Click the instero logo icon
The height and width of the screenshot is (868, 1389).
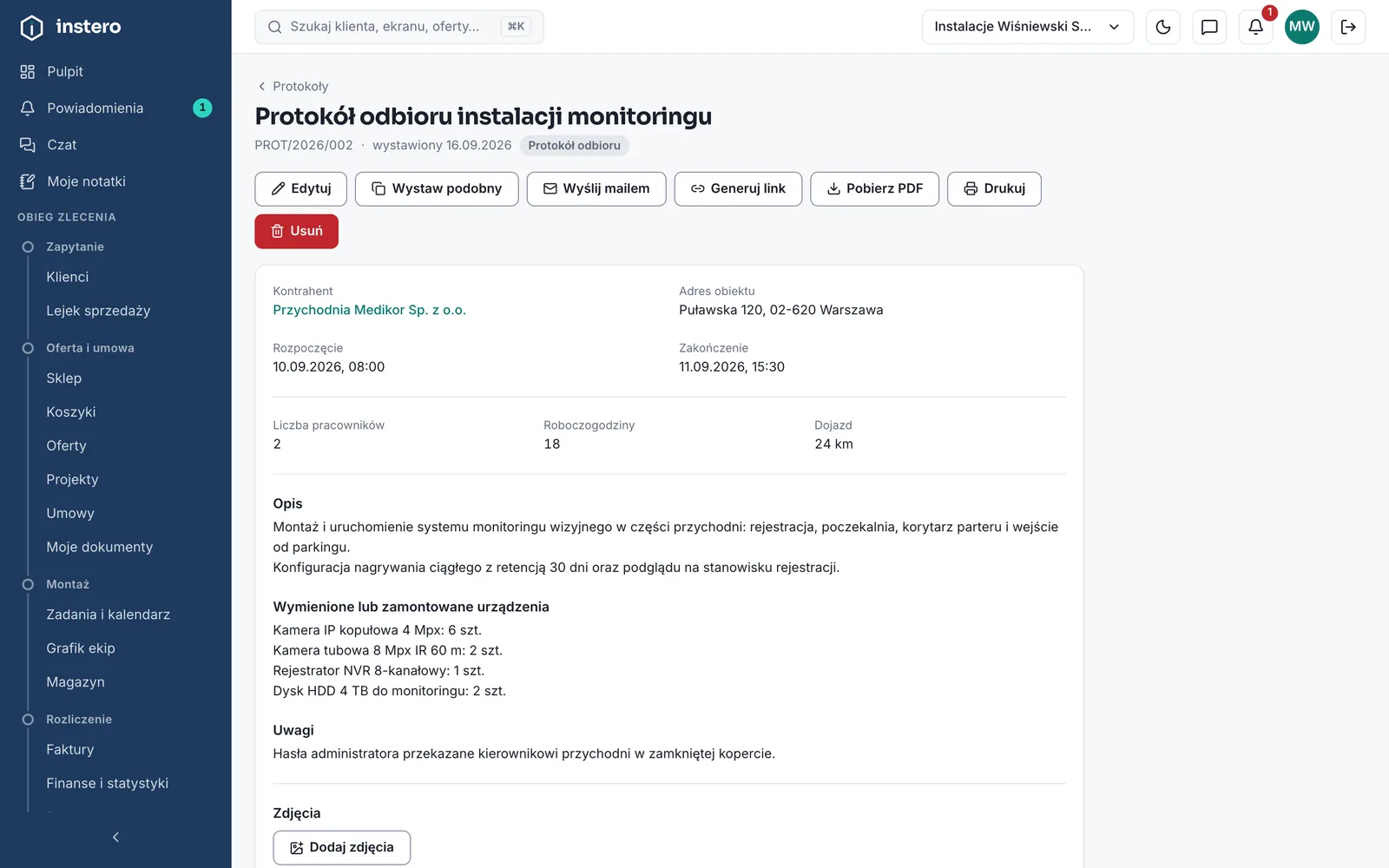click(31, 28)
